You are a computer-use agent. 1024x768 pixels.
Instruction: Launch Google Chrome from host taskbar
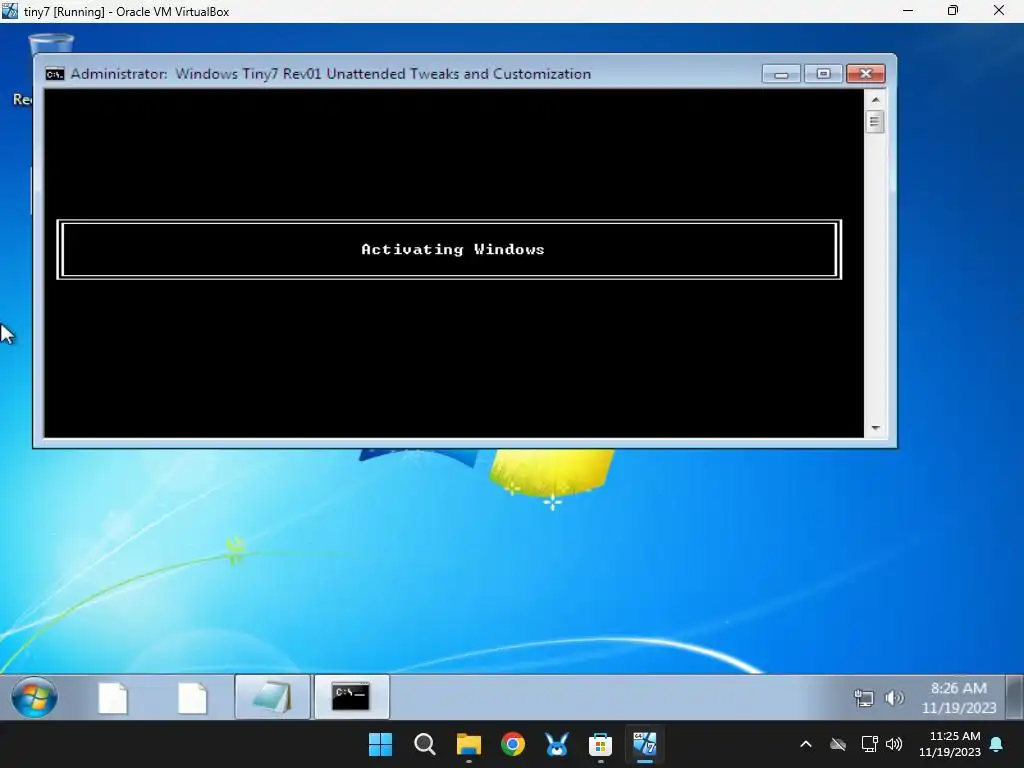pos(513,744)
